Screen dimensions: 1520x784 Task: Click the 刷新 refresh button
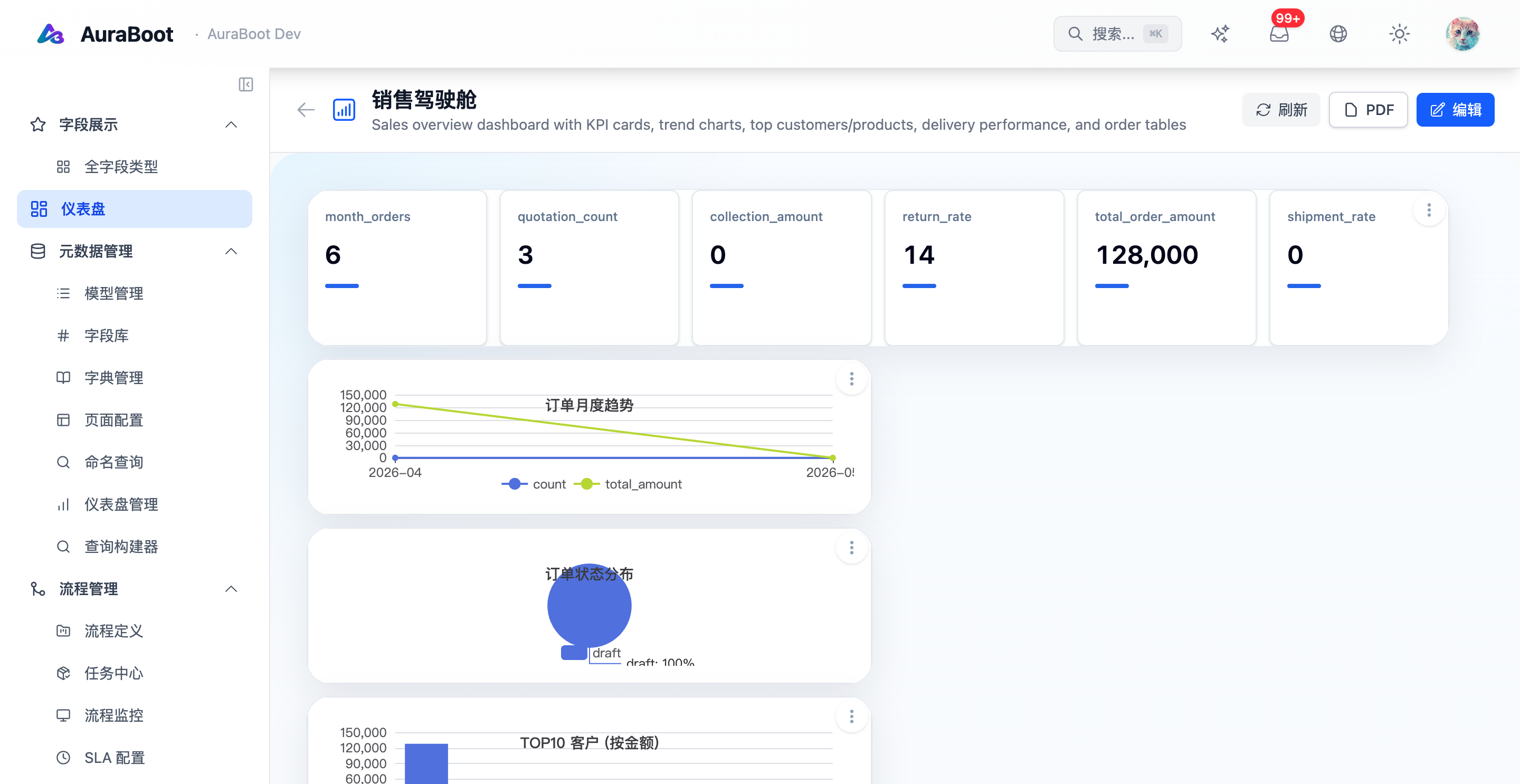(x=1281, y=110)
